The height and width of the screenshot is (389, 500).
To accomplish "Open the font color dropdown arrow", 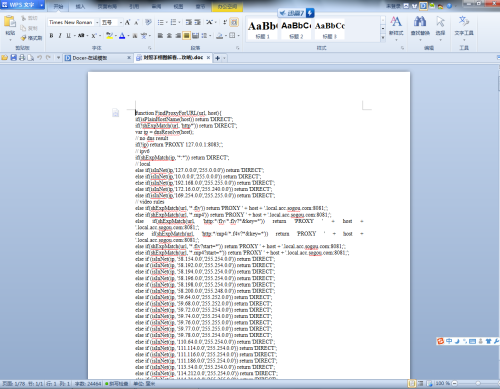I will (128, 35).
